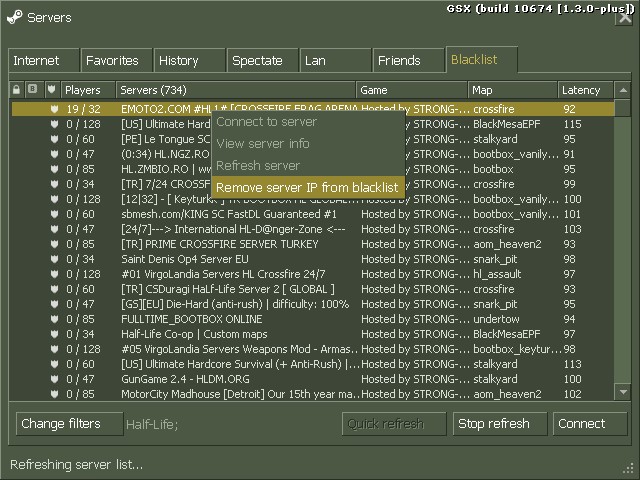The image size is (640, 480).
Task: Select the sbmesh.com/KING SC FastDL server
Action: point(313,214)
